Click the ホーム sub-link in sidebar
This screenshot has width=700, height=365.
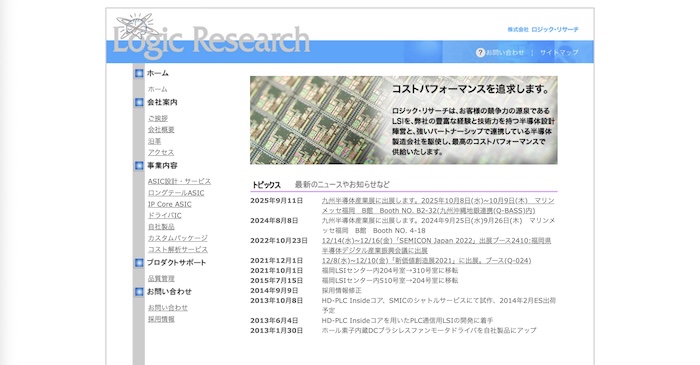[158, 89]
